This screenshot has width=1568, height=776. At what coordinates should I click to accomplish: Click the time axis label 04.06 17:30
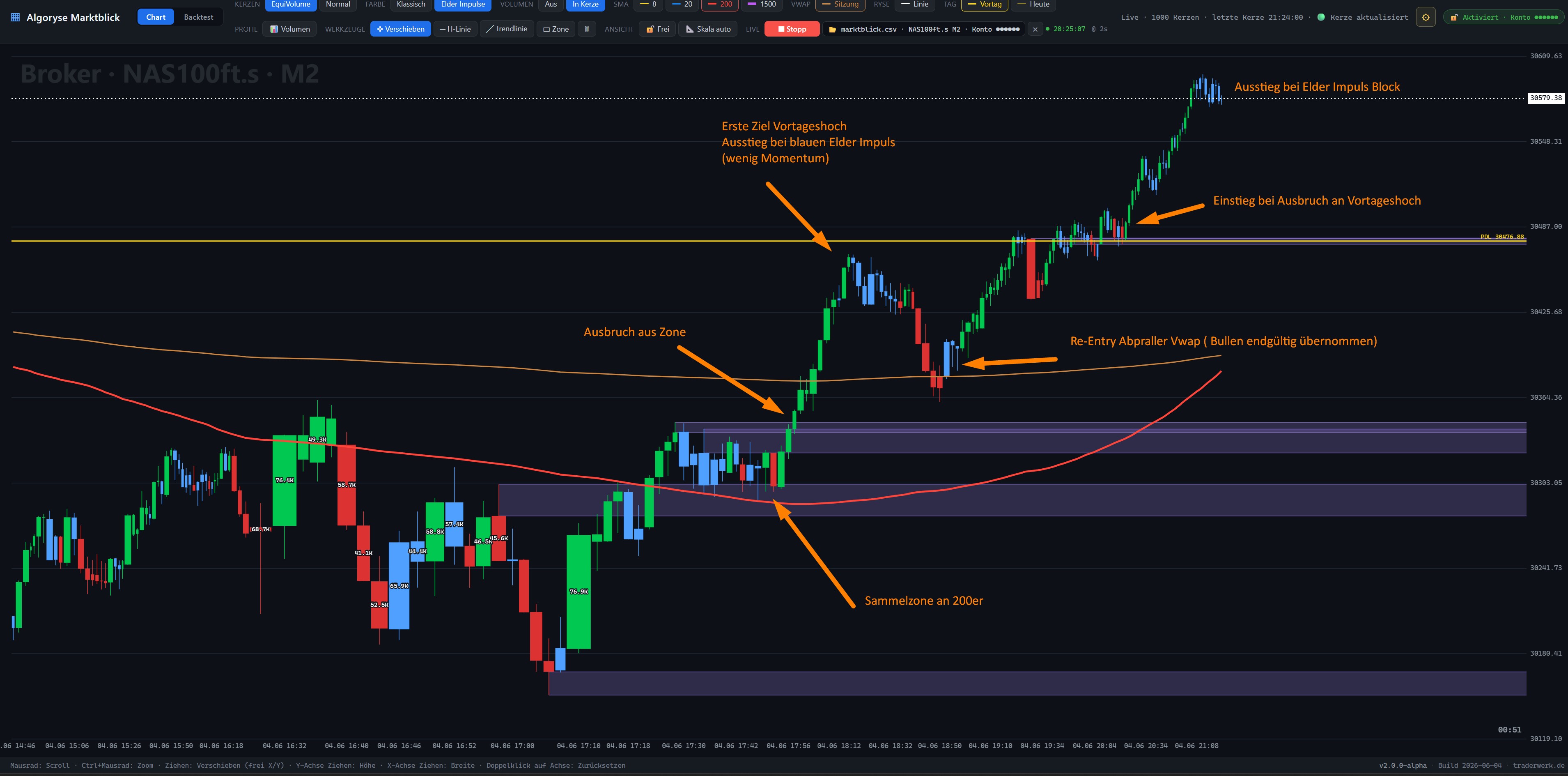(x=684, y=746)
